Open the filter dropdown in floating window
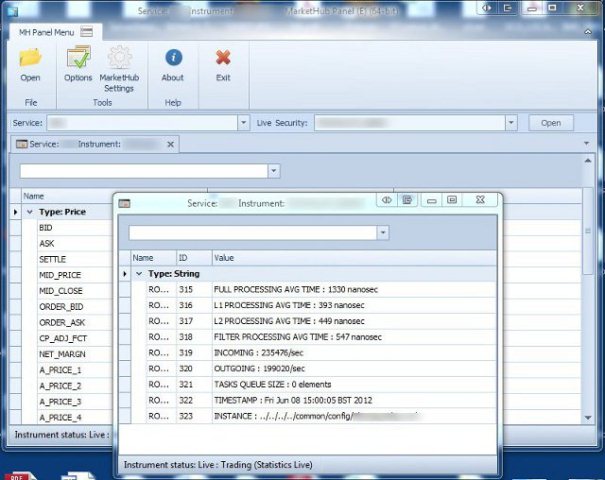This screenshot has height=480, width=605. pyautogui.click(x=382, y=232)
